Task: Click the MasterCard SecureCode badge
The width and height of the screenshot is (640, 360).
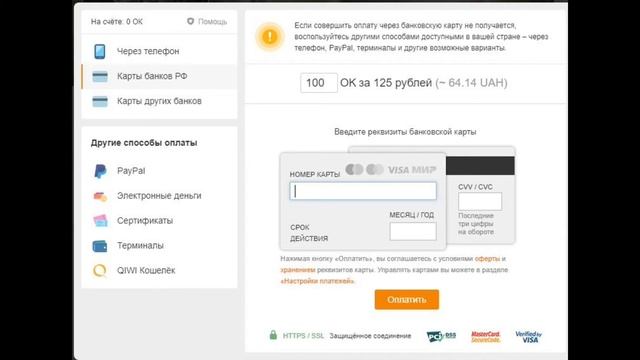Action: 486,337
